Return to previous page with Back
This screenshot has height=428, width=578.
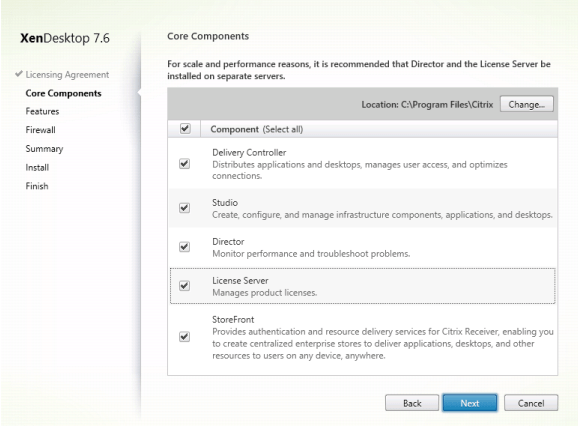(412, 403)
